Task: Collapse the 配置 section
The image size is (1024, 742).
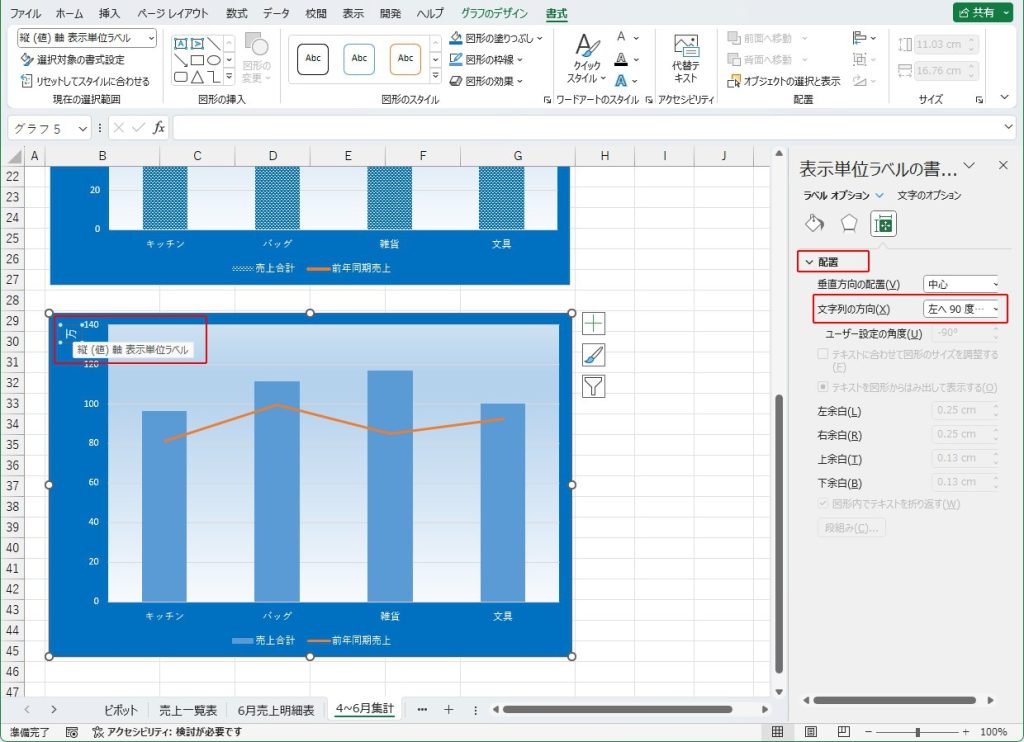Action: (809, 261)
